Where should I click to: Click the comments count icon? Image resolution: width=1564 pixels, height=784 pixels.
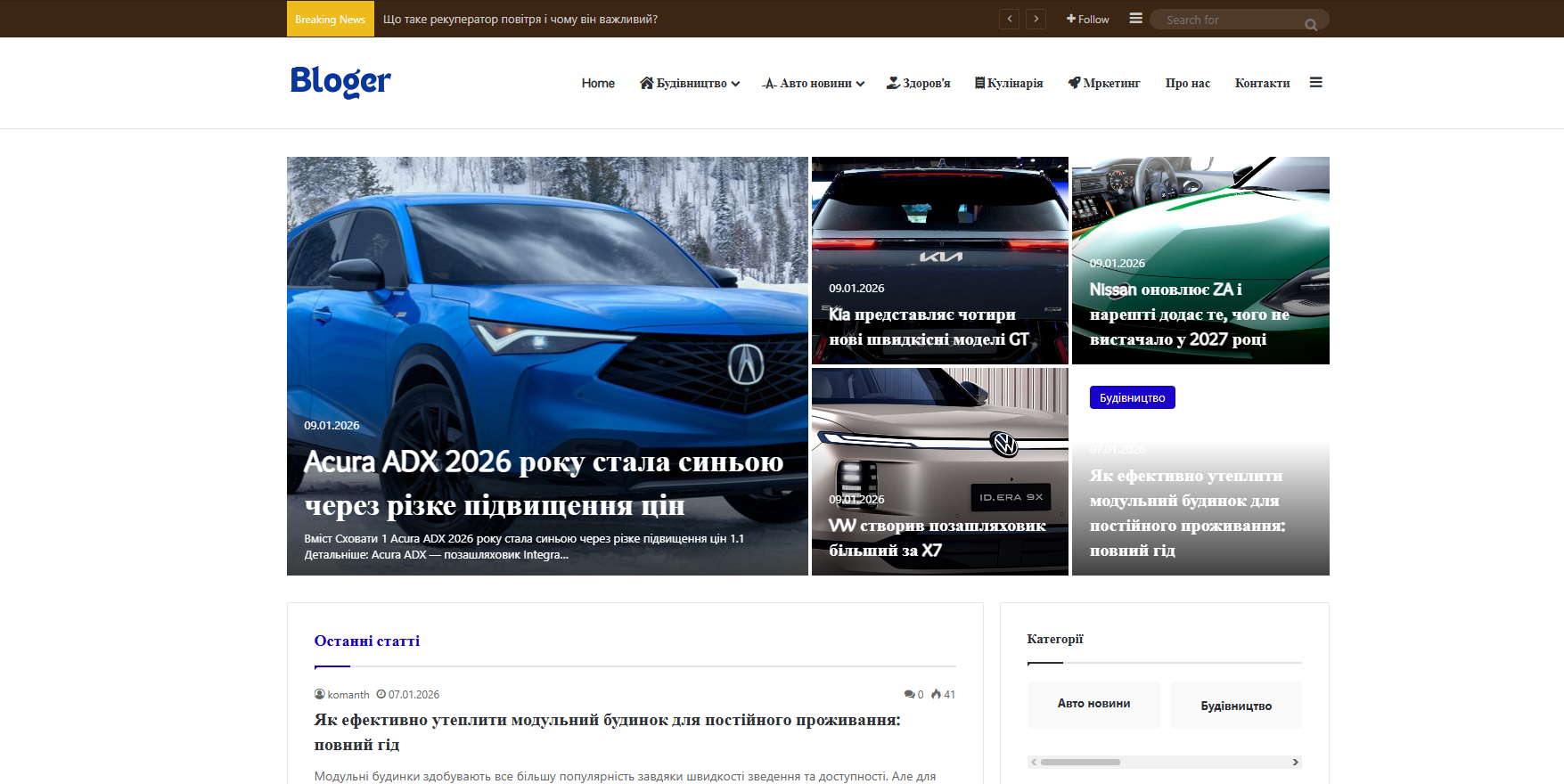[909, 694]
